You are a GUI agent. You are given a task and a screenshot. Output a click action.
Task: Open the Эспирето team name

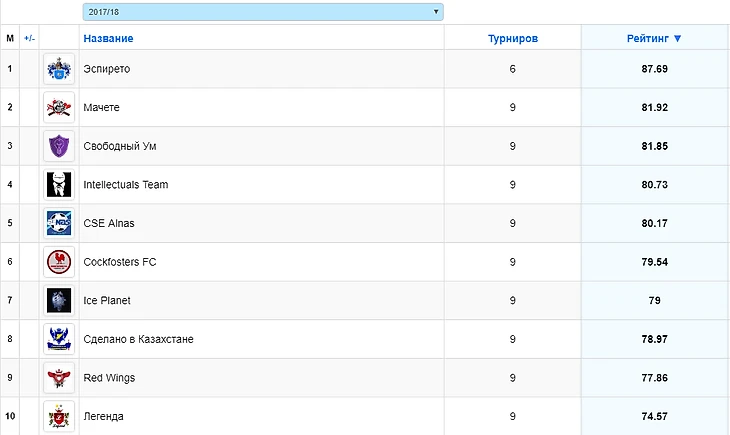pyautogui.click(x=107, y=69)
